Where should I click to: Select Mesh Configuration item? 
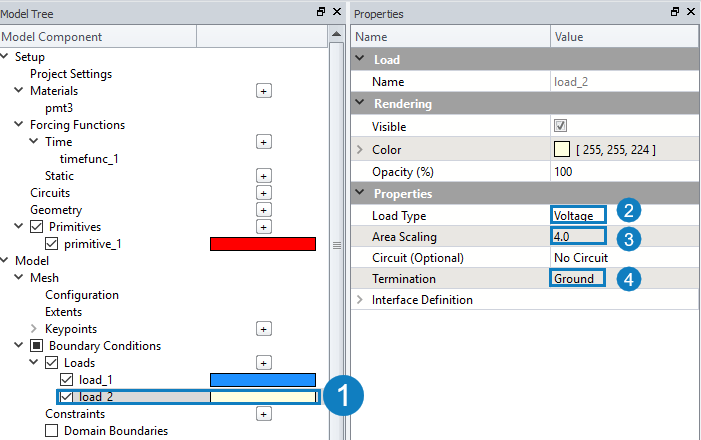pos(82,295)
